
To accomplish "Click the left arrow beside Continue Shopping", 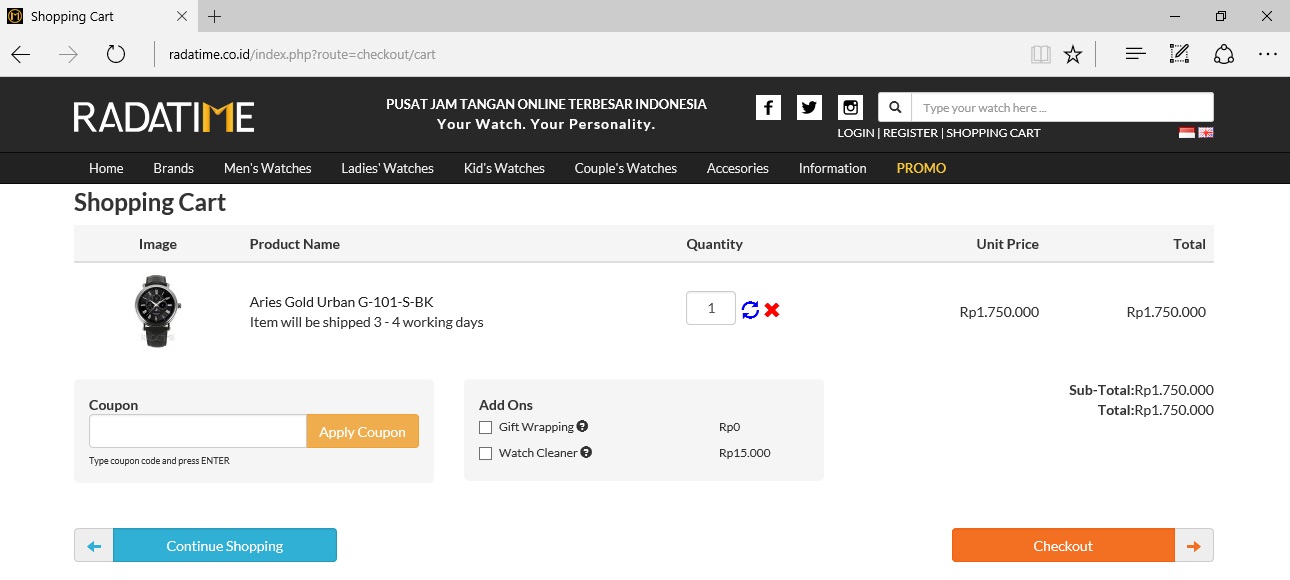I will click(94, 546).
